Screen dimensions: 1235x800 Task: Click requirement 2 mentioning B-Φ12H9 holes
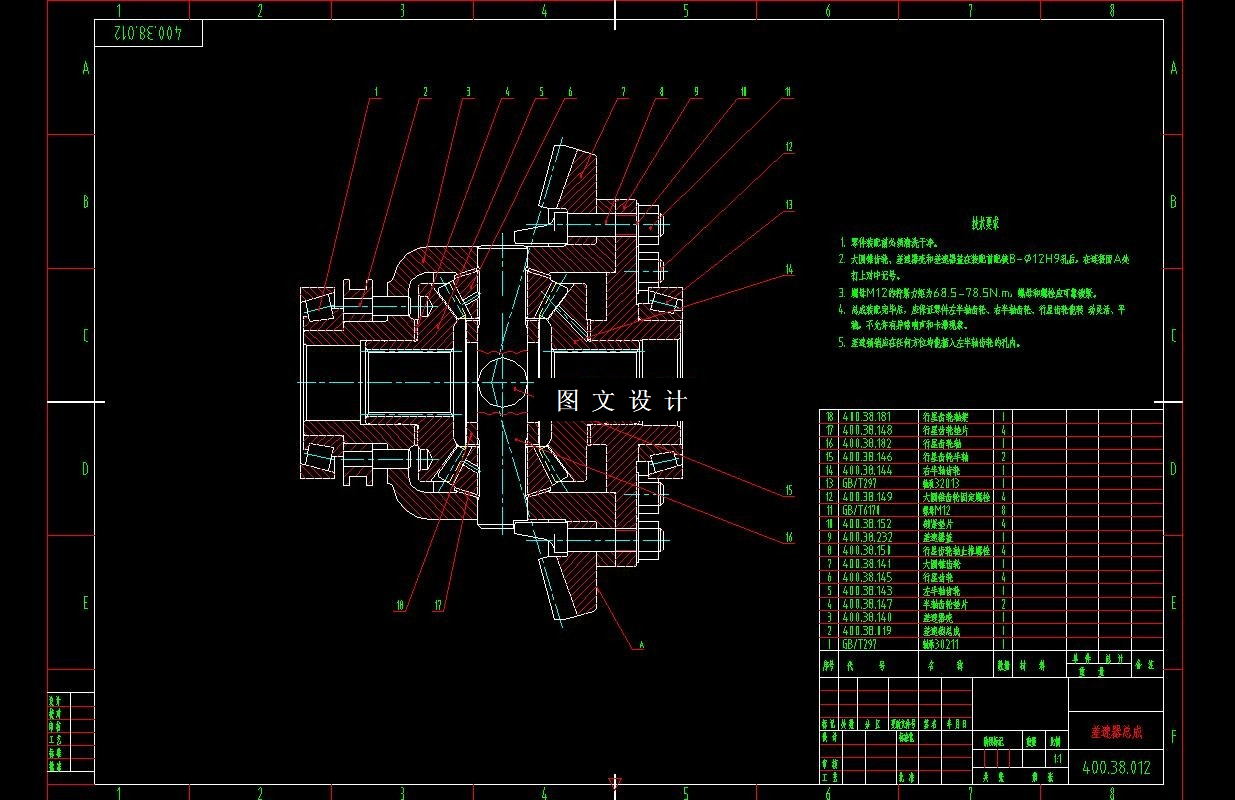click(x=984, y=265)
